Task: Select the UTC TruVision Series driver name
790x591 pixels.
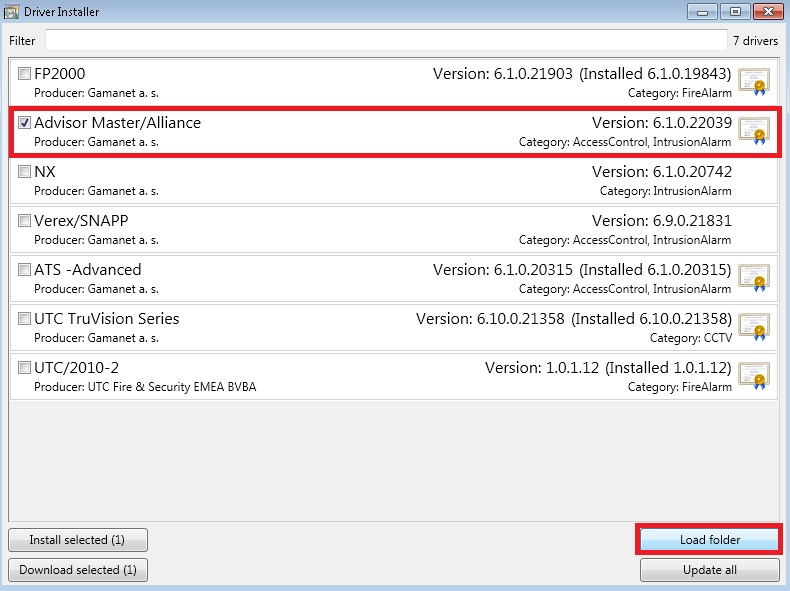Action: (x=107, y=318)
